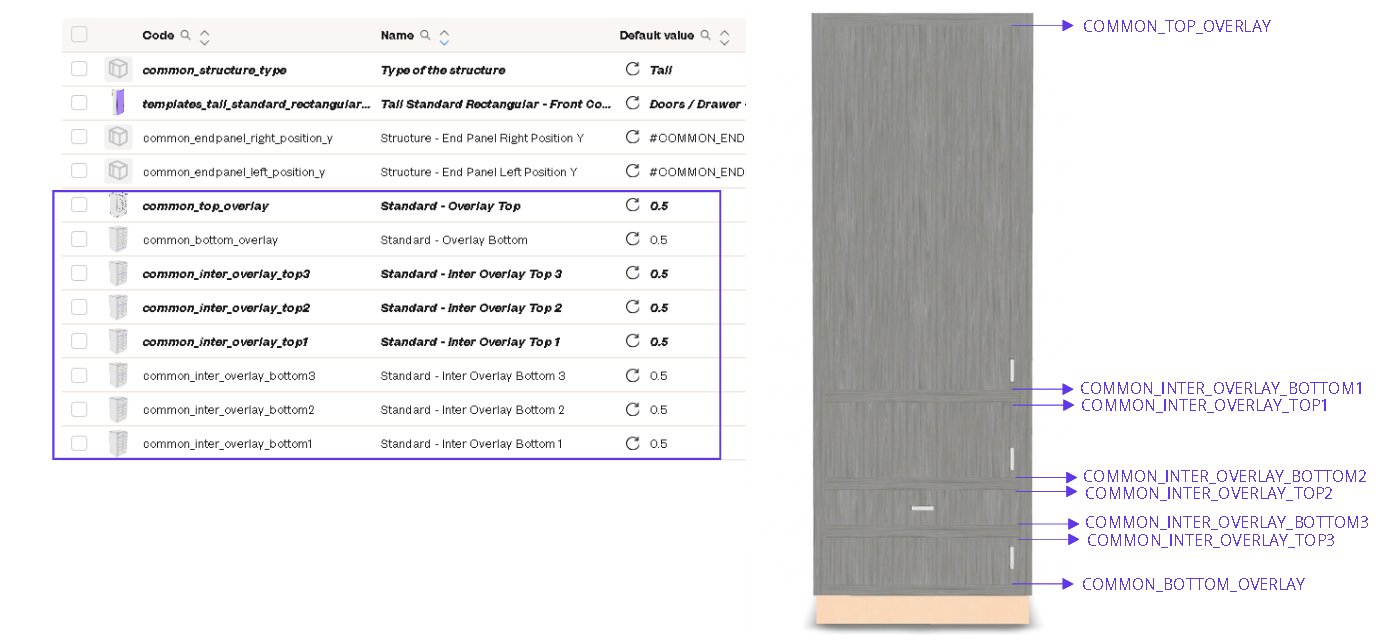Select the common_inter_overlay_bottom1 code cell
The image size is (1381, 642).
228,444
